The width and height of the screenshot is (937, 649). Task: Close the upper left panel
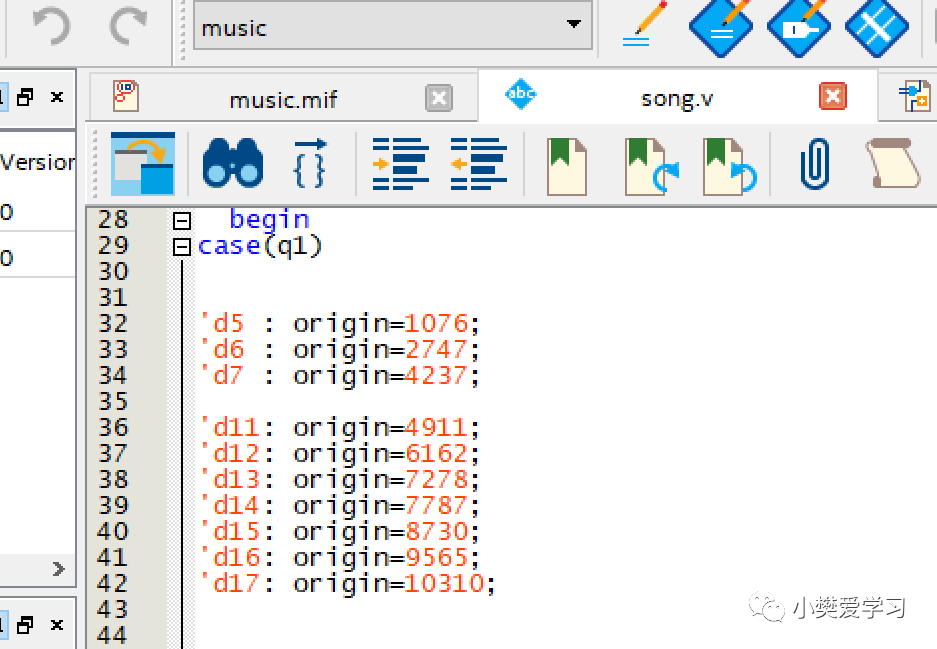point(57,97)
